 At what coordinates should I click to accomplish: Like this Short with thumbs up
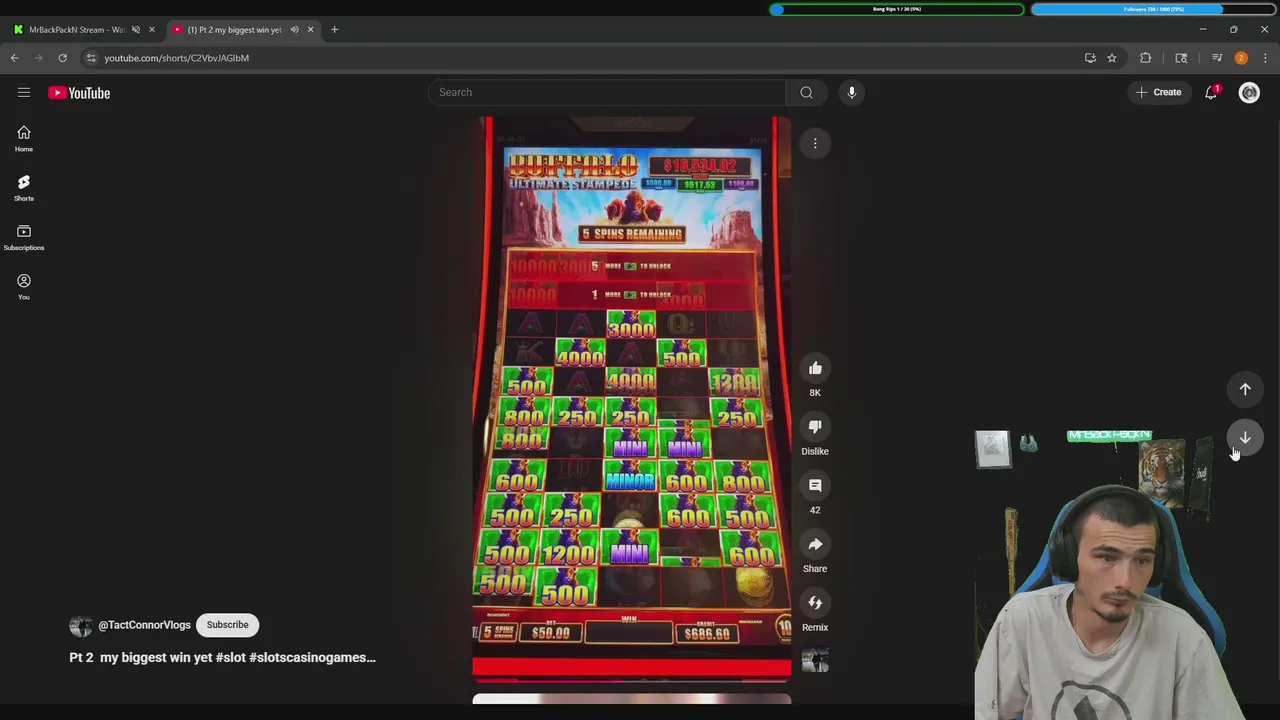815,368
